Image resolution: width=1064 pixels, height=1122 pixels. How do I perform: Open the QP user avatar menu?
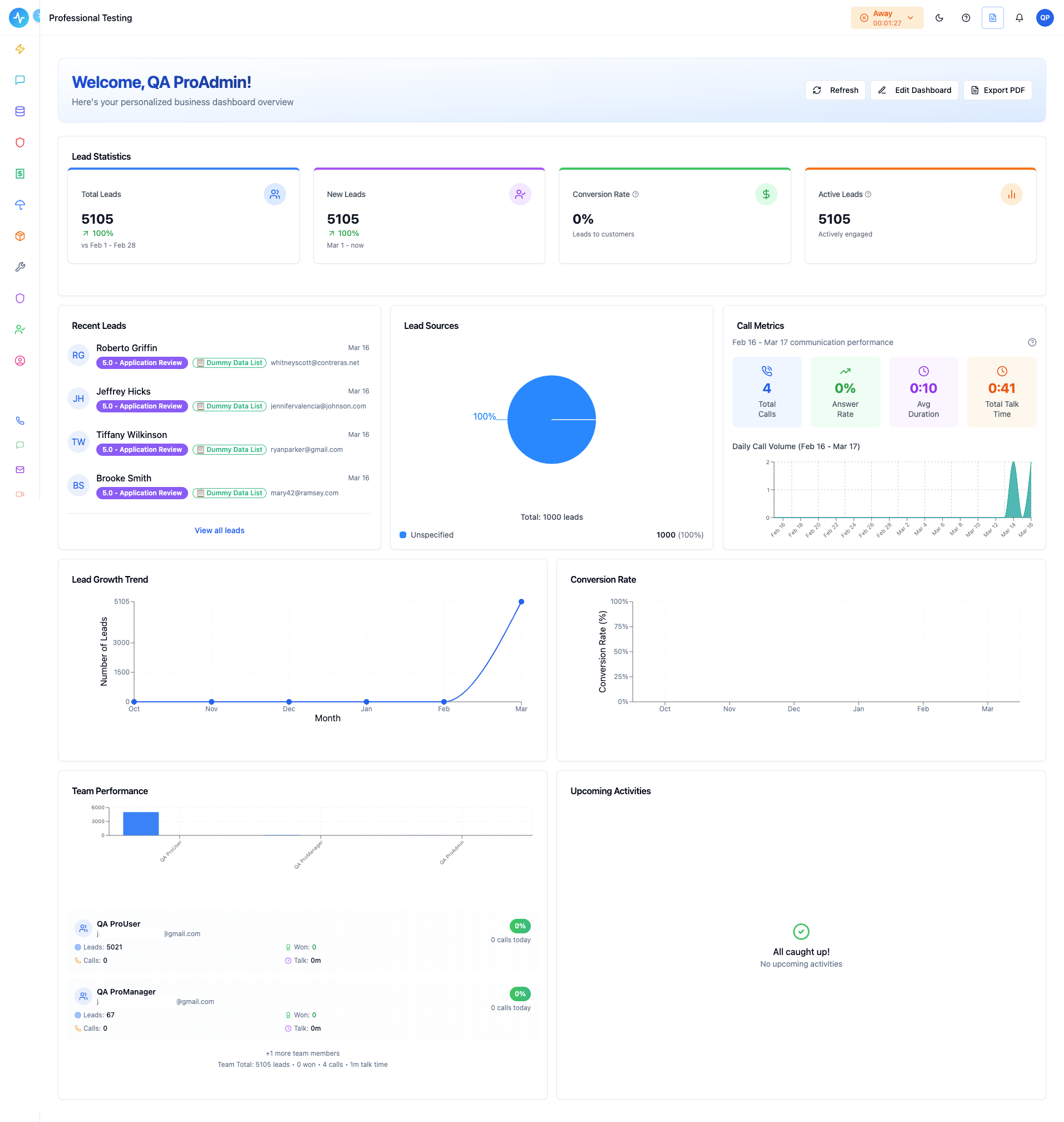[x=1045, y=18]
